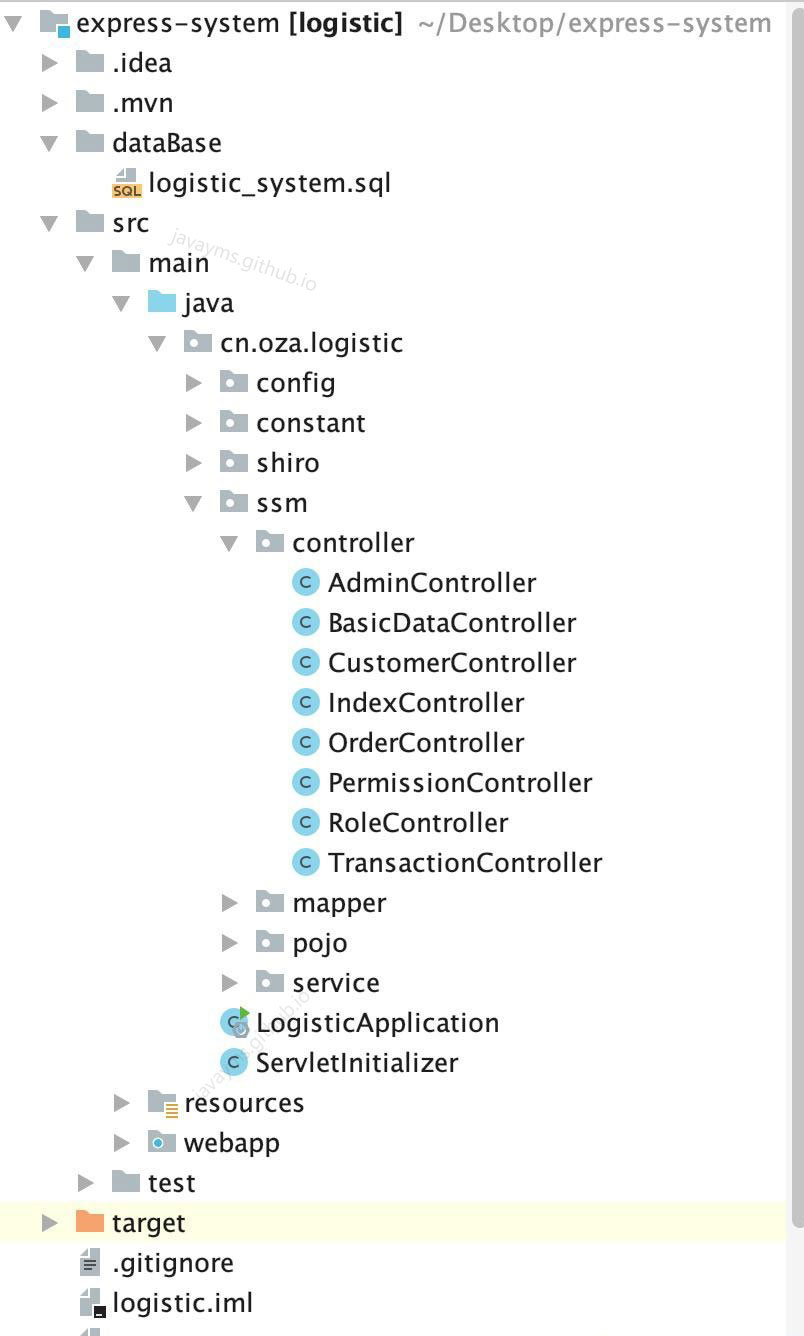Select the pojo package
Image resolution: width=804 pixels, height=1336 pixels.
pyautogui.click(x=322, y=942)
